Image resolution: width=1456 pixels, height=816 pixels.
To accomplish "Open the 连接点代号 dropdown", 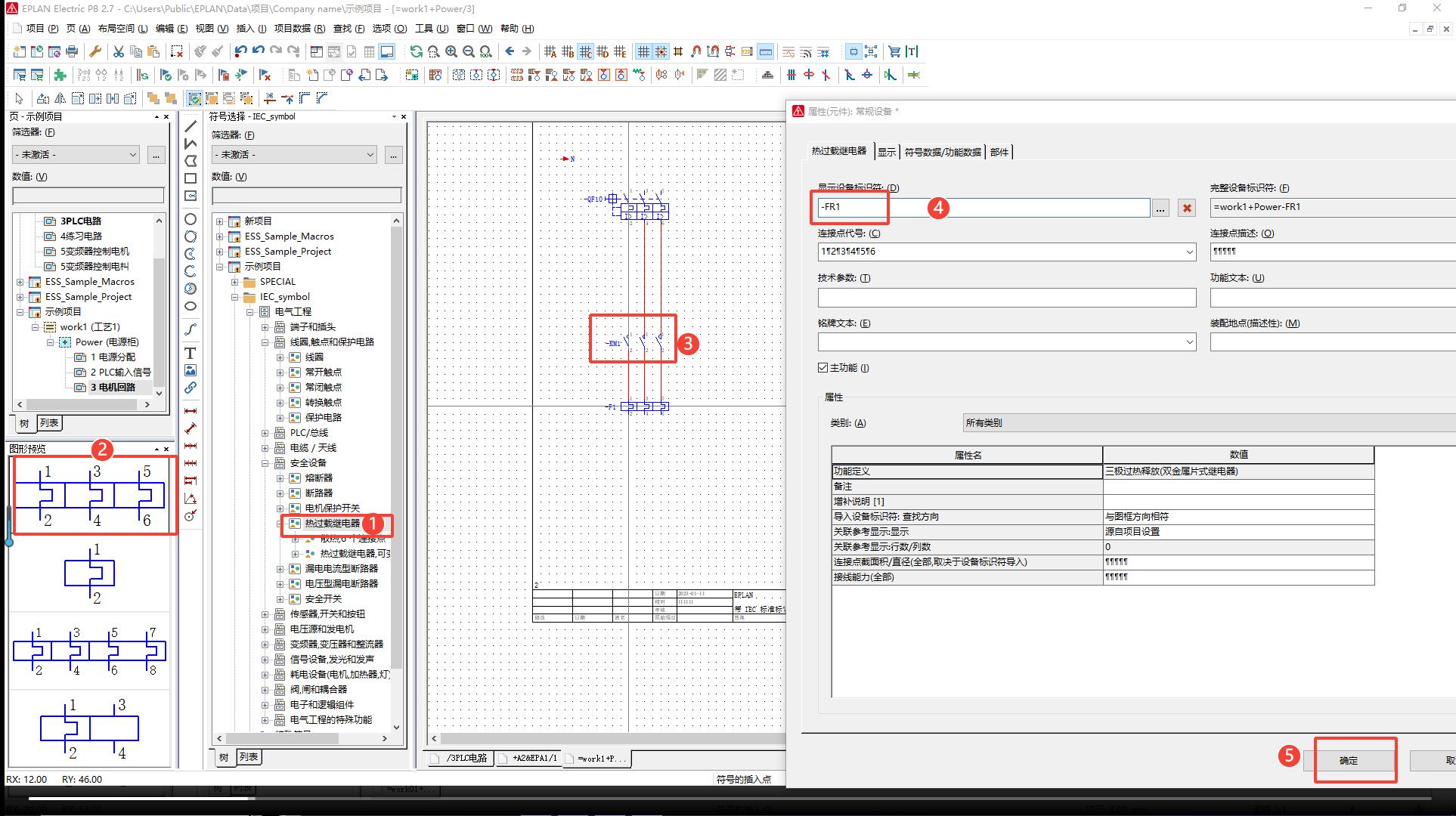I will [x=1189, y=252].
